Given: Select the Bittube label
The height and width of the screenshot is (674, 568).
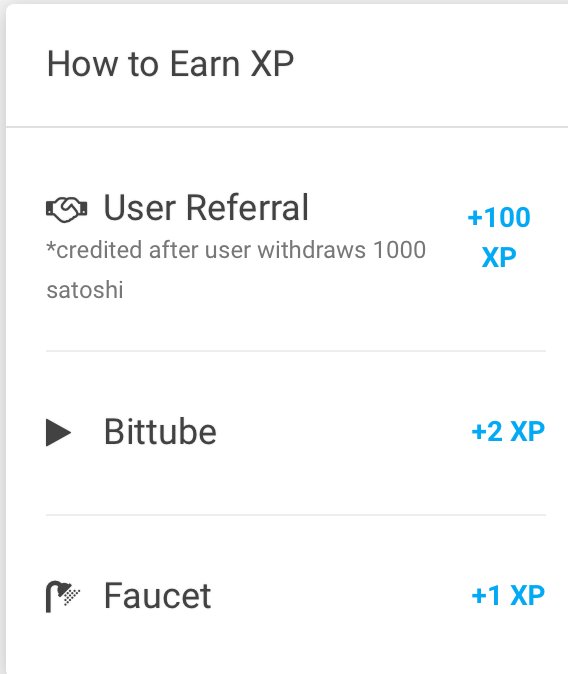Looking at the screenshot, I should tap(160, 432).
